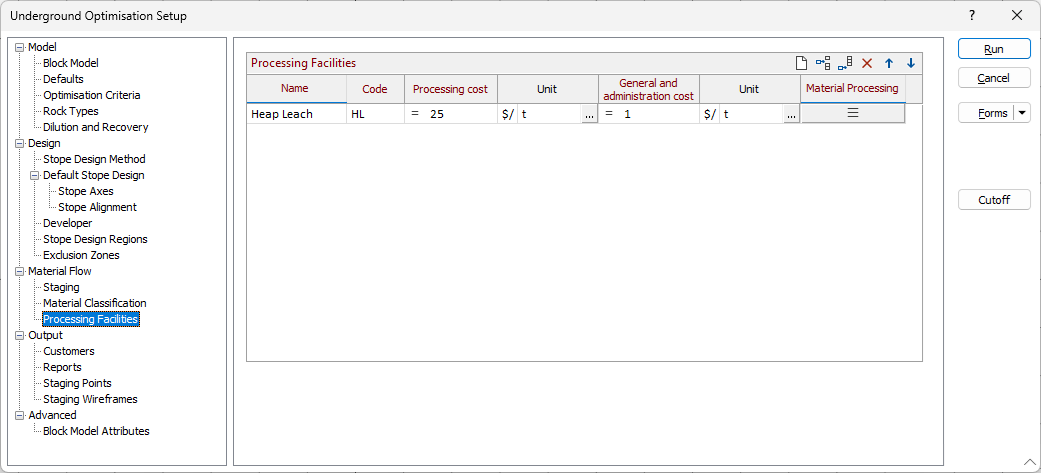Click the Cancel button
The height and width of the screenshot is (473, 1041).
point(994,78)
